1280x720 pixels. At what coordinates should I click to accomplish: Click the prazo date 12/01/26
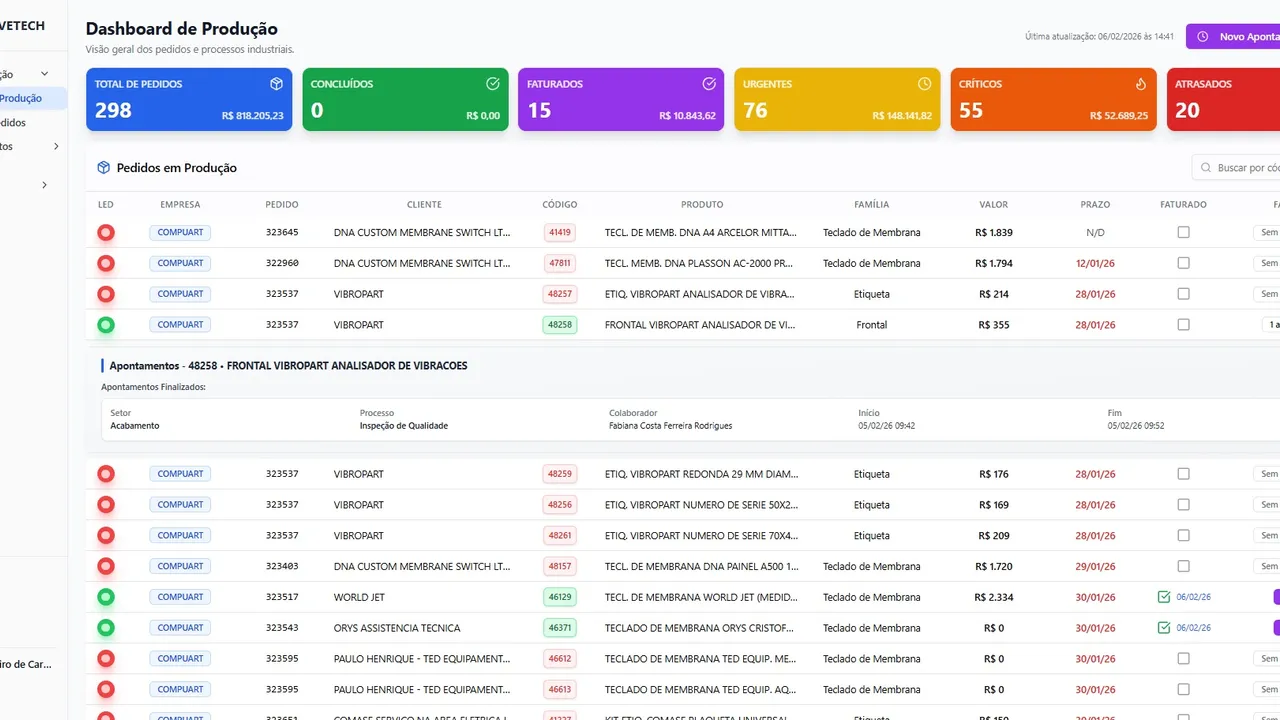pyautogui.click(x=1095, y=263)
